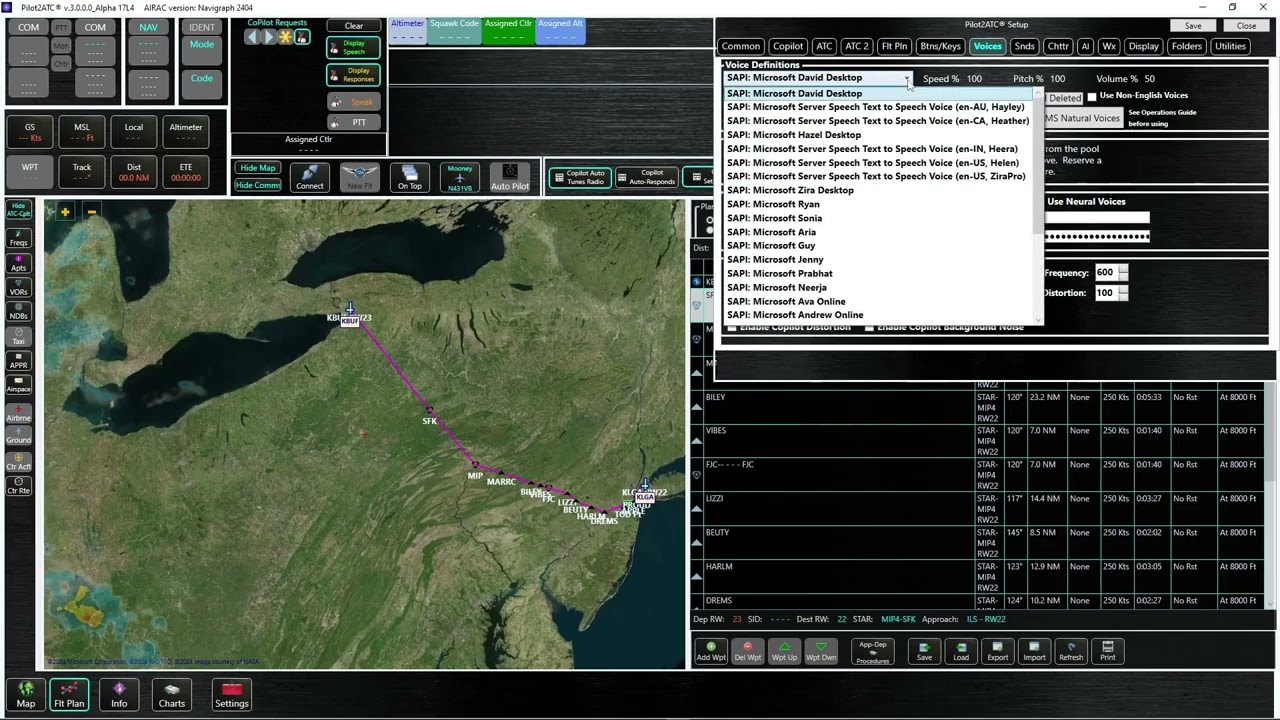Show the Airspace overlay
1280x720 pixels.
(x=18, y=383)
